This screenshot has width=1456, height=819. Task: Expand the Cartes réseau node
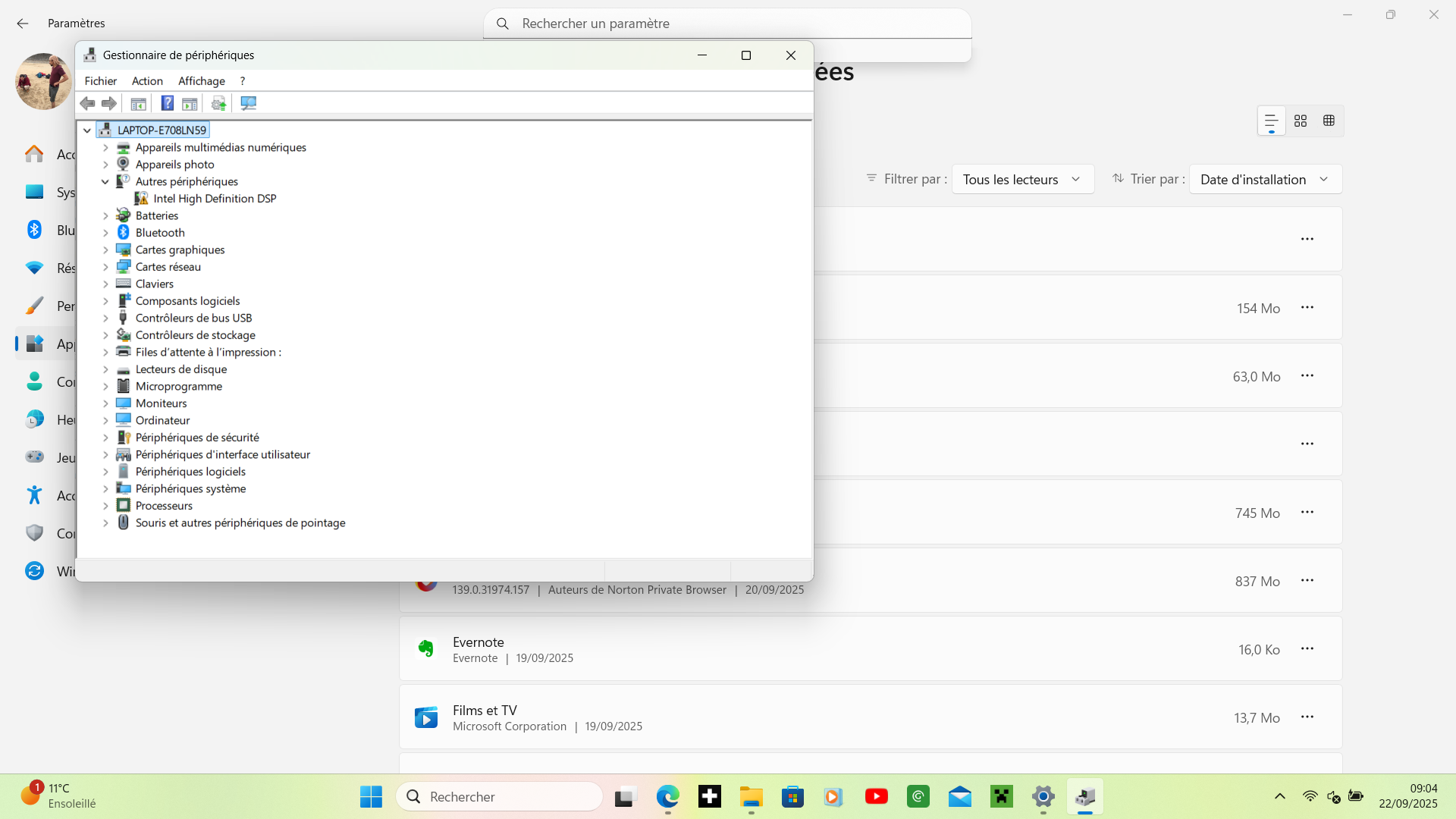tap(105, 267)
